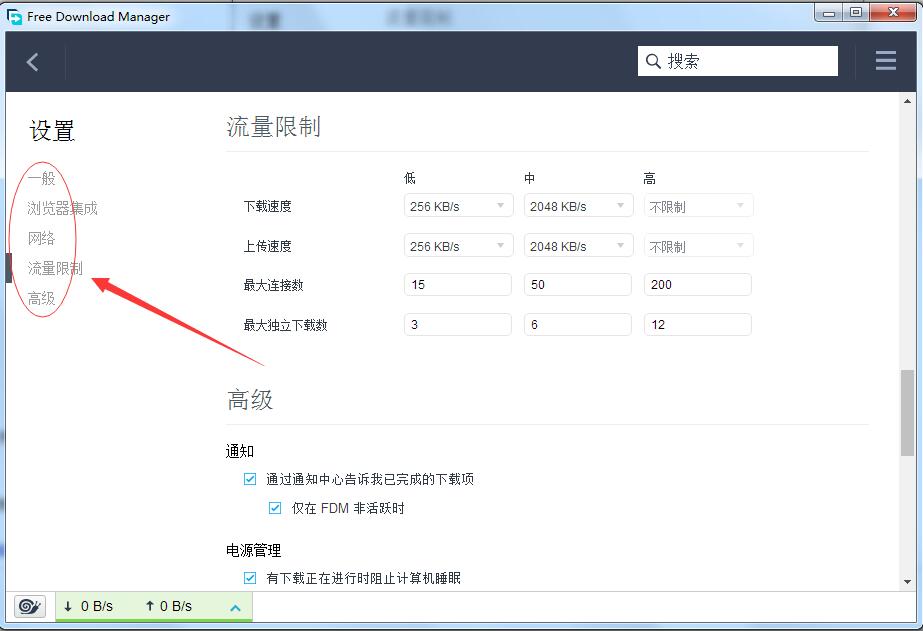Collapse the speed panel chevron
Screen dimensions: 923x631
pyautogui.click(x=234, y=606)
